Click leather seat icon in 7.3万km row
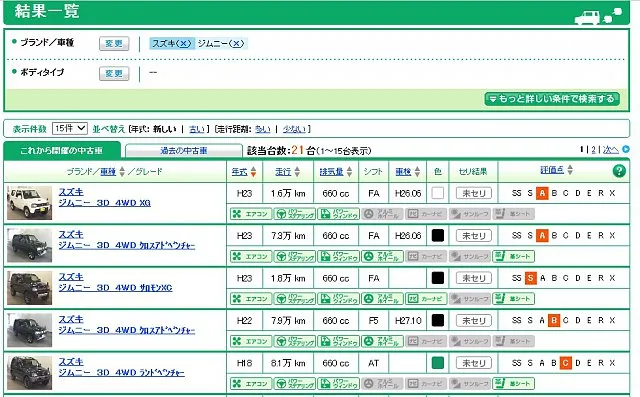Screen dimensions: 640x397 pos(513,256)
